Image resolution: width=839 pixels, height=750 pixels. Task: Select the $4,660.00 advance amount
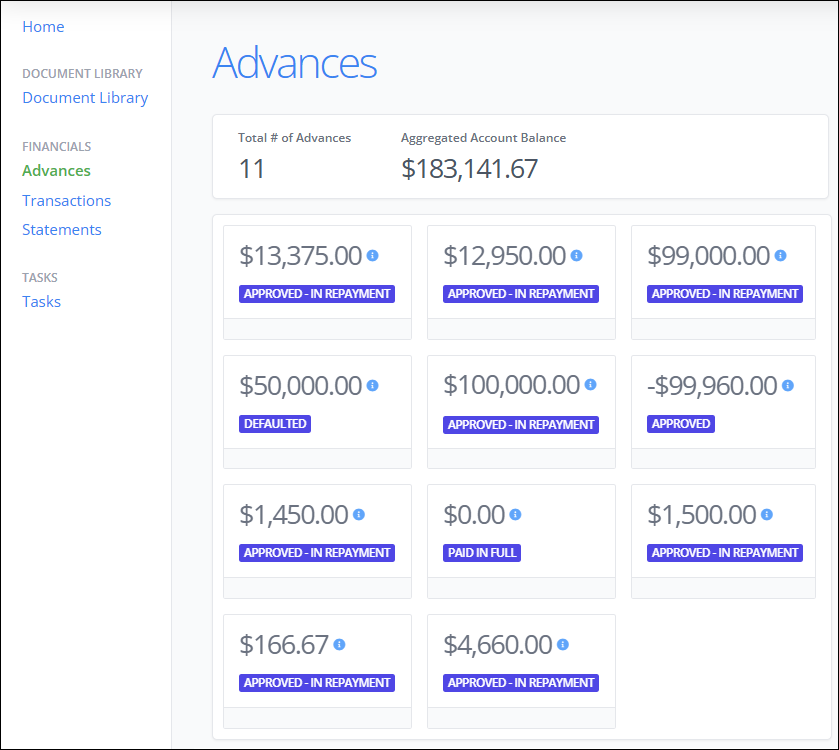[x=497, y=646]
